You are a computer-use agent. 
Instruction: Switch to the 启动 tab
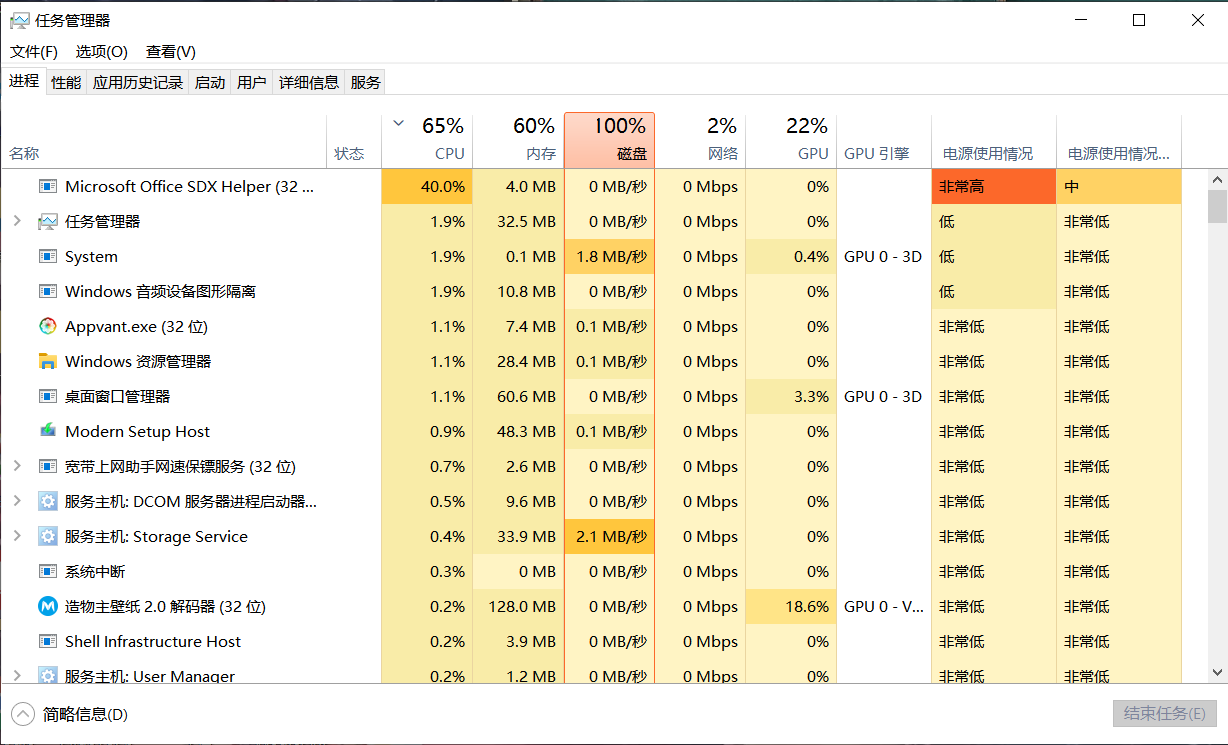click(x=210, y=83)
